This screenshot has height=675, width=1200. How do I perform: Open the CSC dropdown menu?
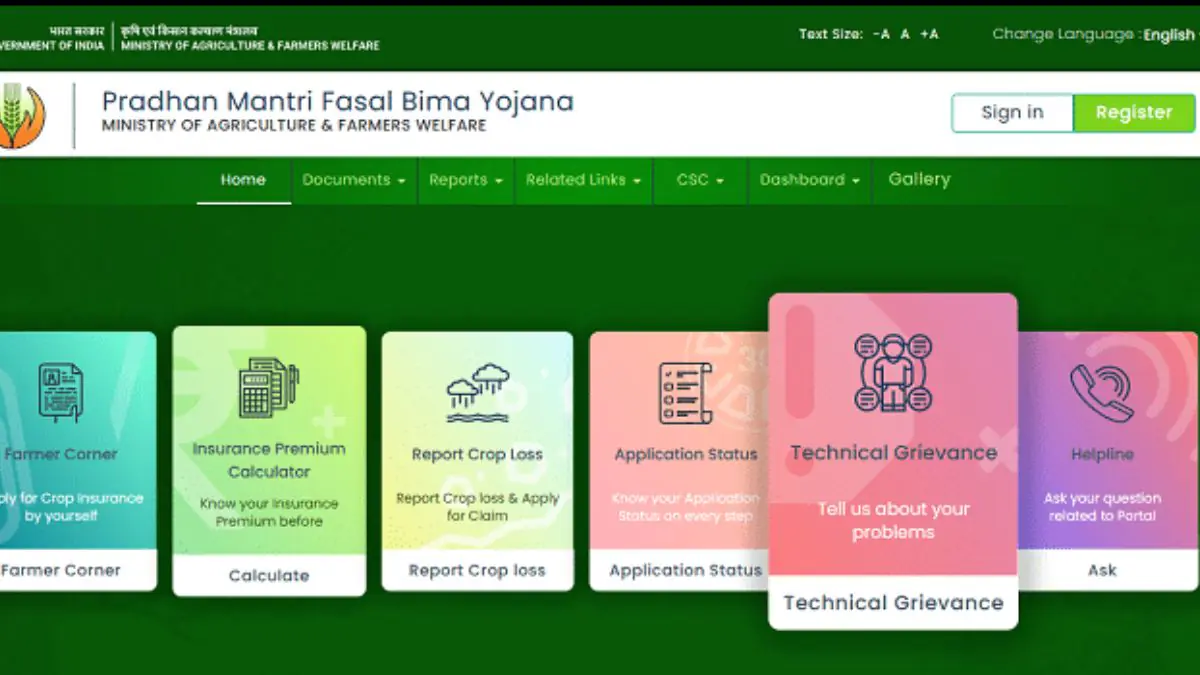pos(698,180)
